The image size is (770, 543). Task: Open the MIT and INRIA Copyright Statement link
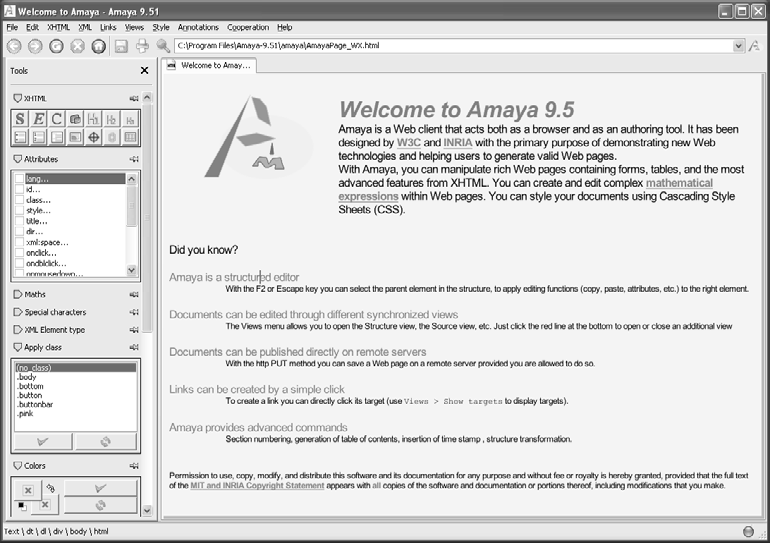[x=257, y=486]
